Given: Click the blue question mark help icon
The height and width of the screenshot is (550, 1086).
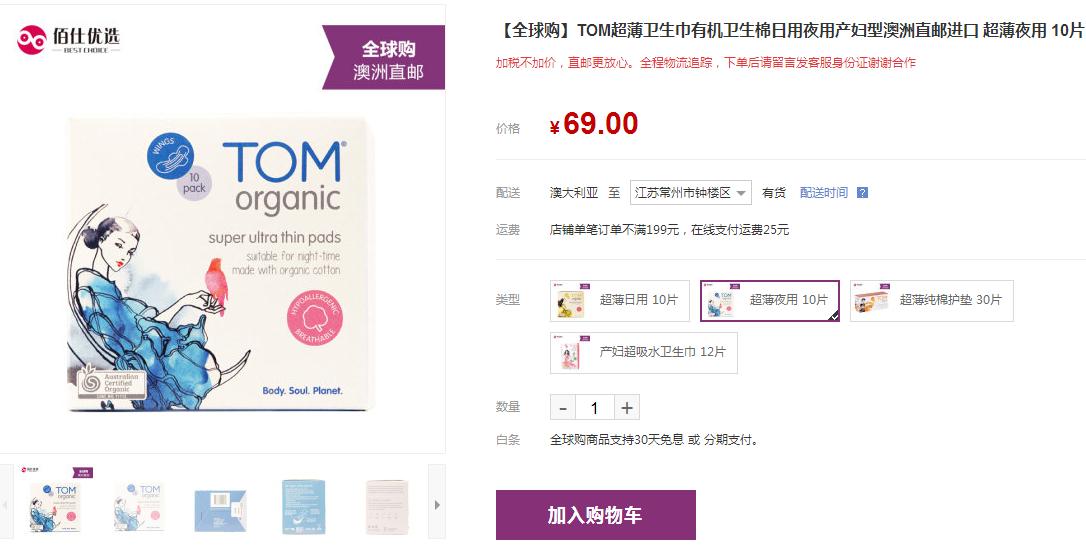Looking at the screenshot, I should point(862,193).
